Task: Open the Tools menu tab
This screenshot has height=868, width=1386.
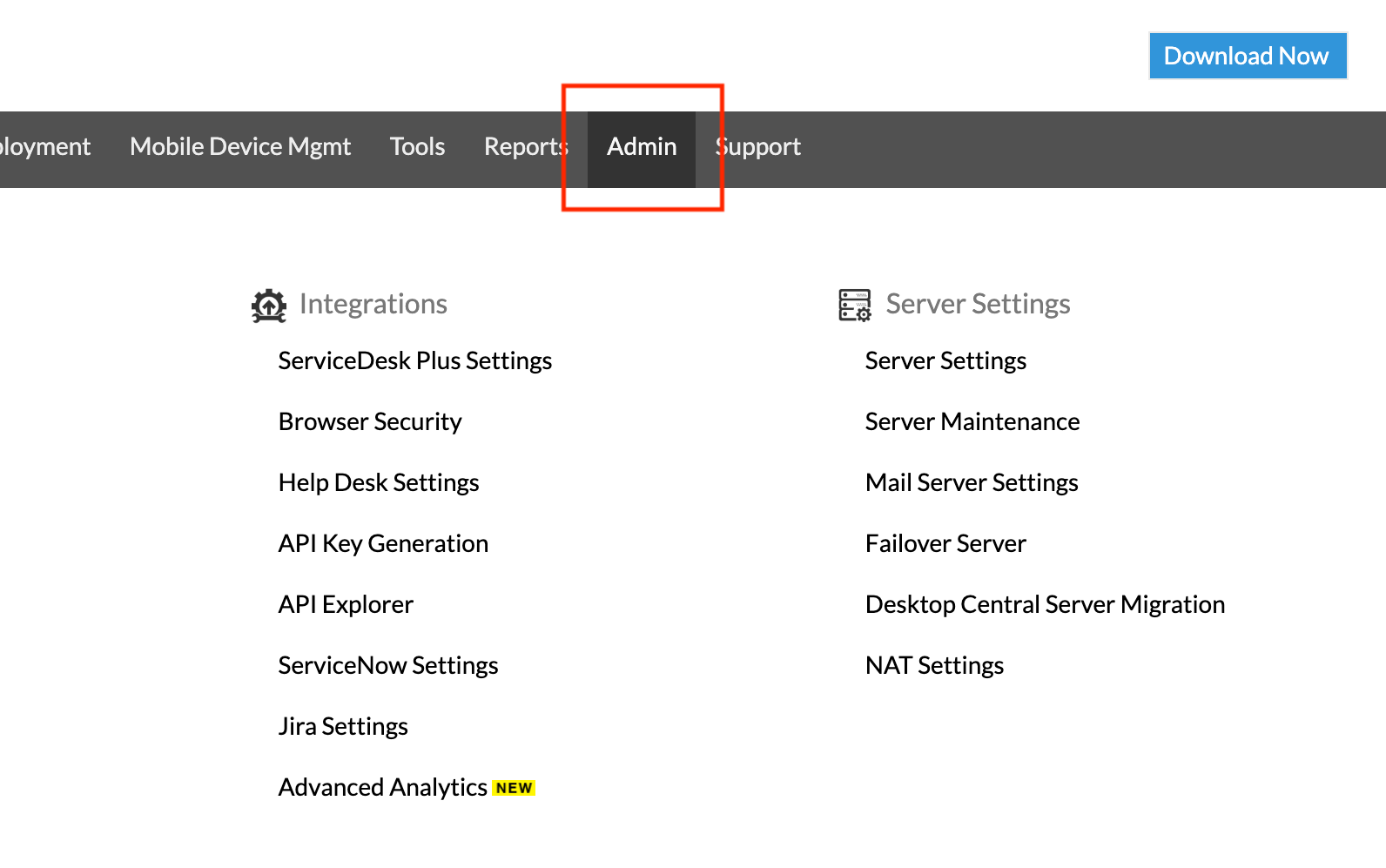Action: [417, 147]
